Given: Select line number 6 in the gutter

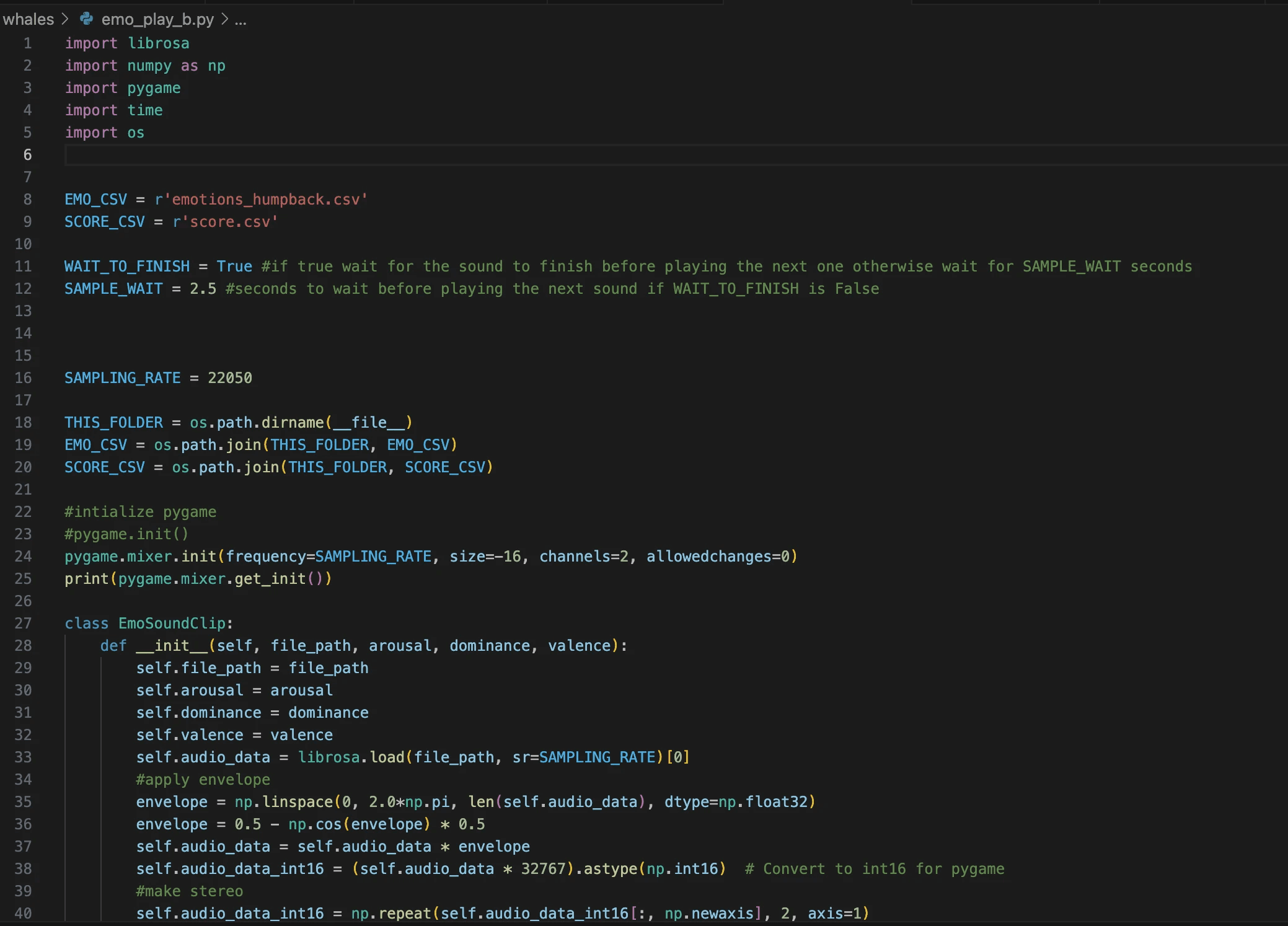Looking at the screenshot, I should click(27, 155).
